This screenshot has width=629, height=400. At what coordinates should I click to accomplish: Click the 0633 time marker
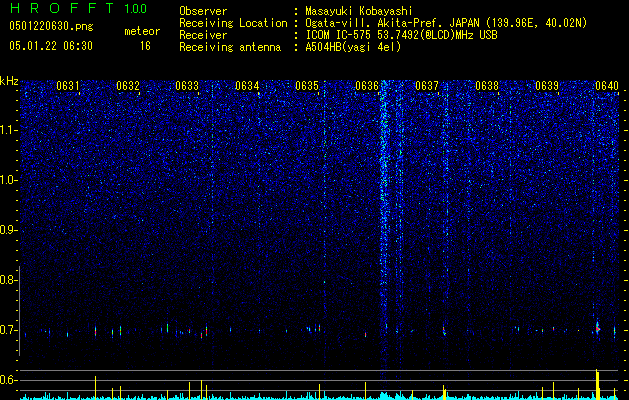coord(187,86)
